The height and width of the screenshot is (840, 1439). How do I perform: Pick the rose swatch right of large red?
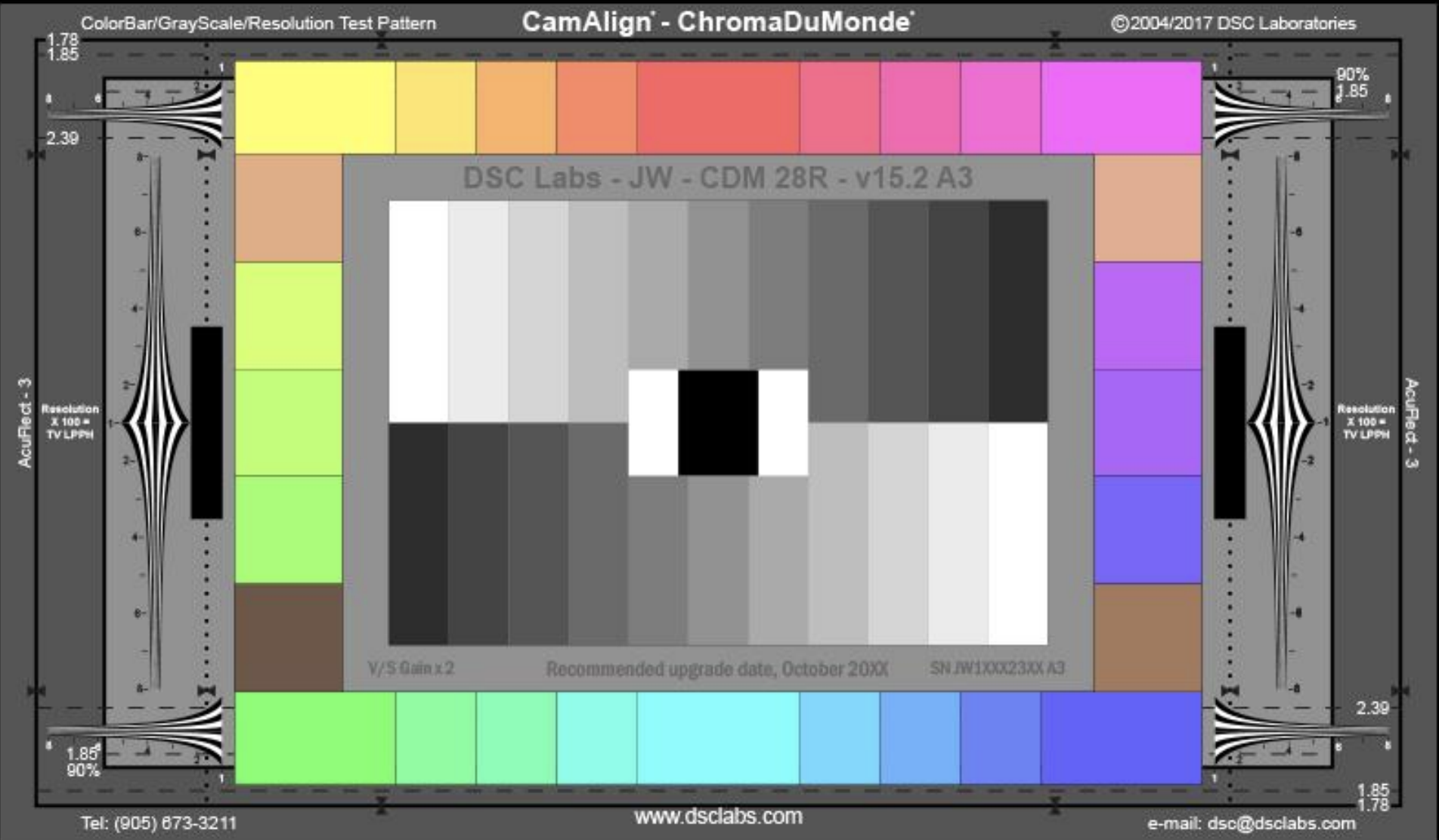tap(840, 108)
